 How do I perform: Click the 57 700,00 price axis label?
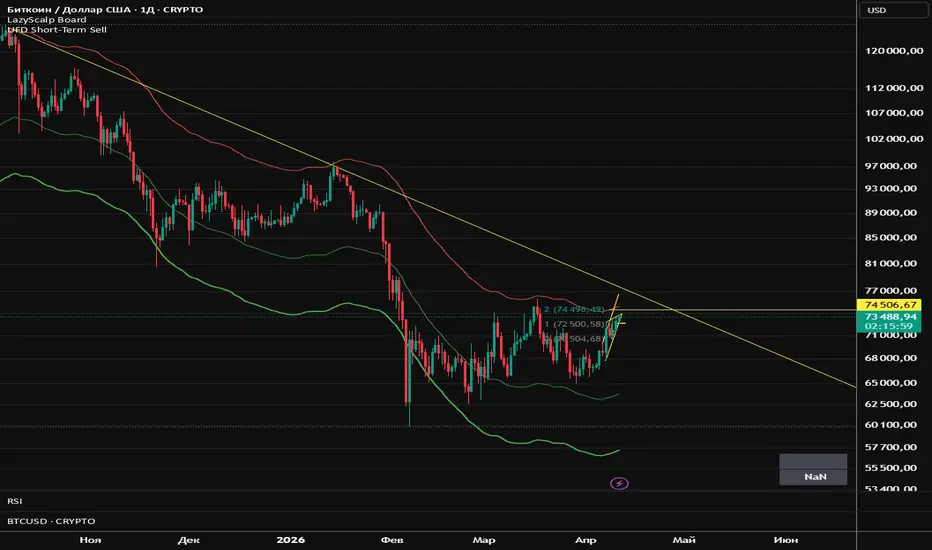891,447
